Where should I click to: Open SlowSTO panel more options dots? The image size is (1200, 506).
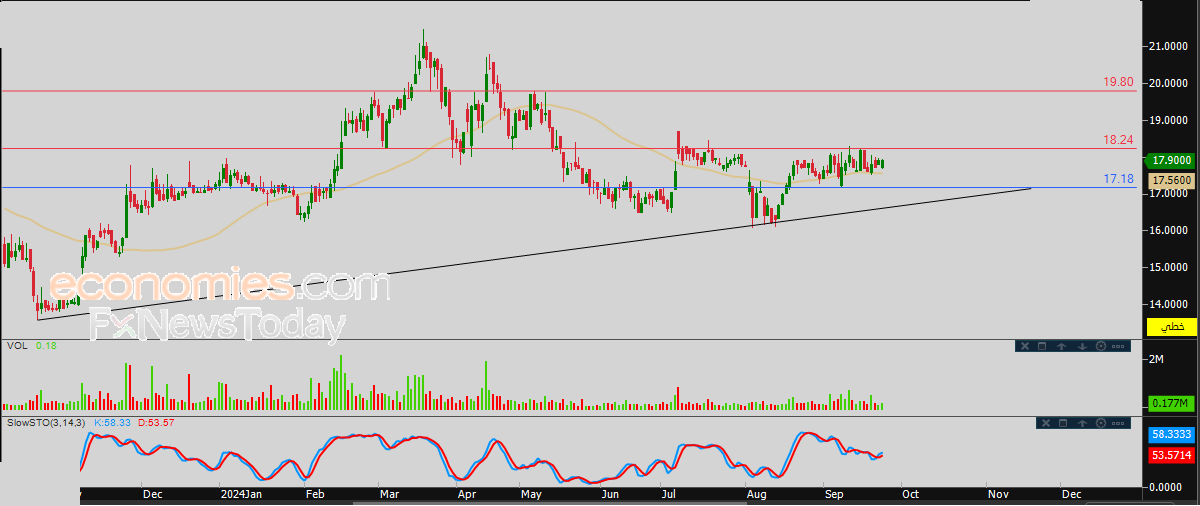point(1118,423)
